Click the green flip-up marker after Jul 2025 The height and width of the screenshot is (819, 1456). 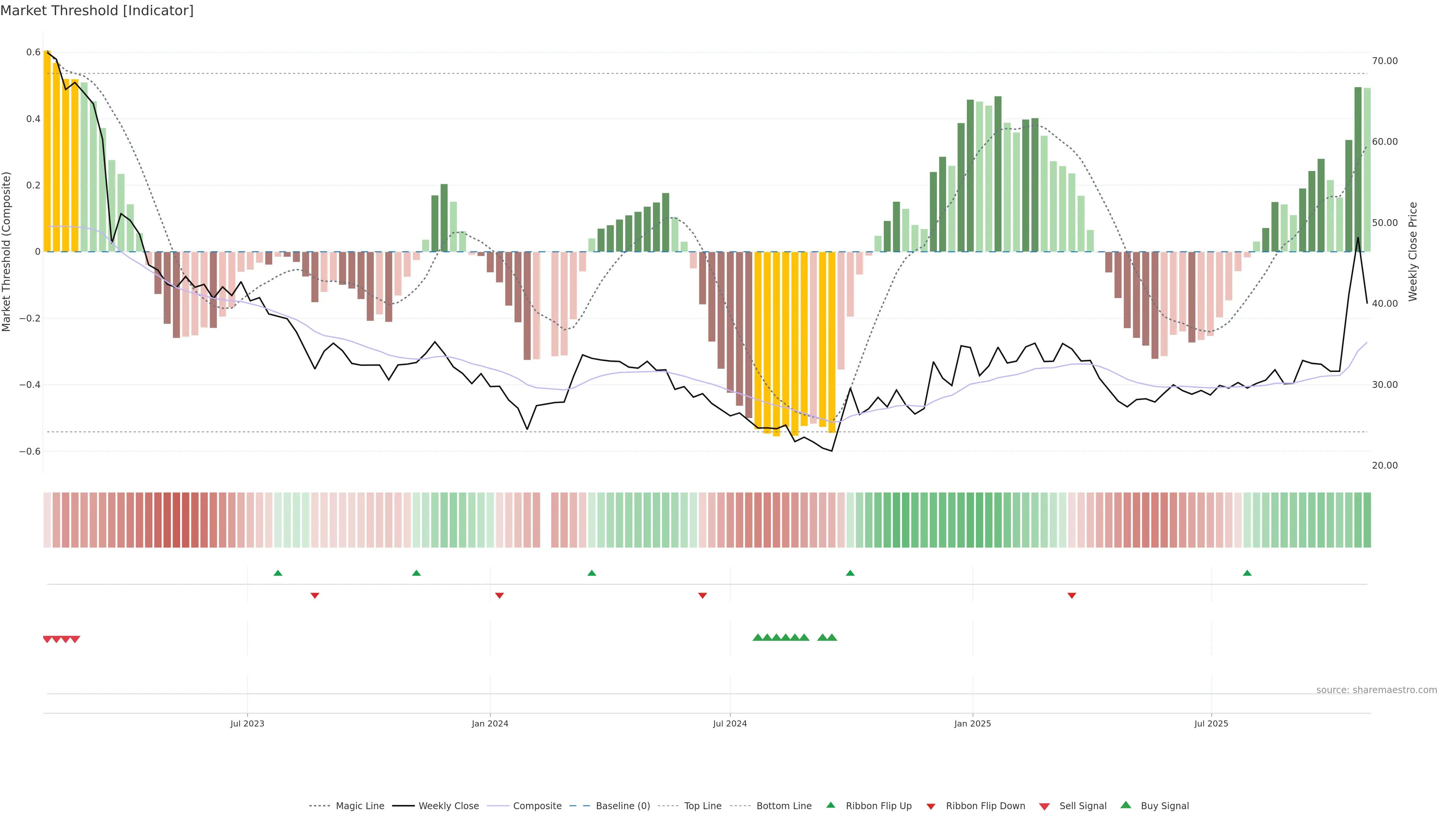point(1247,573)
